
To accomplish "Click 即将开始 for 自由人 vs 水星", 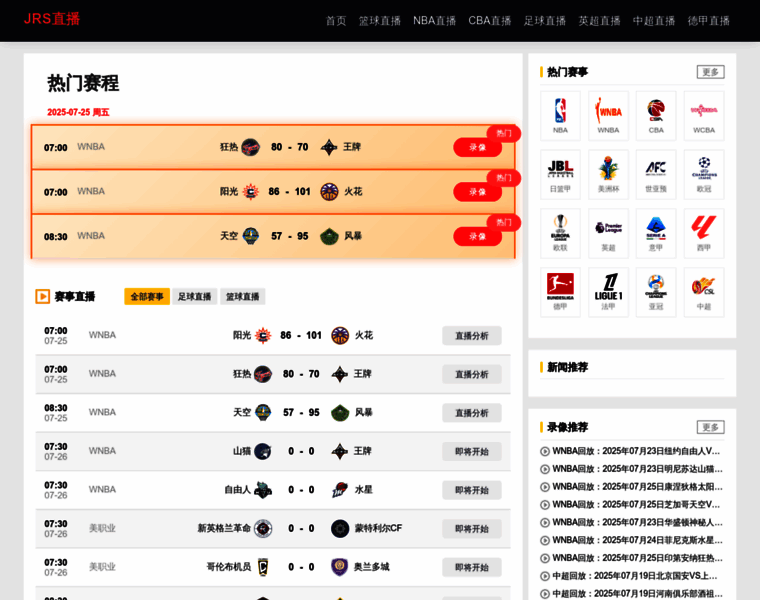I will [472, 490].
